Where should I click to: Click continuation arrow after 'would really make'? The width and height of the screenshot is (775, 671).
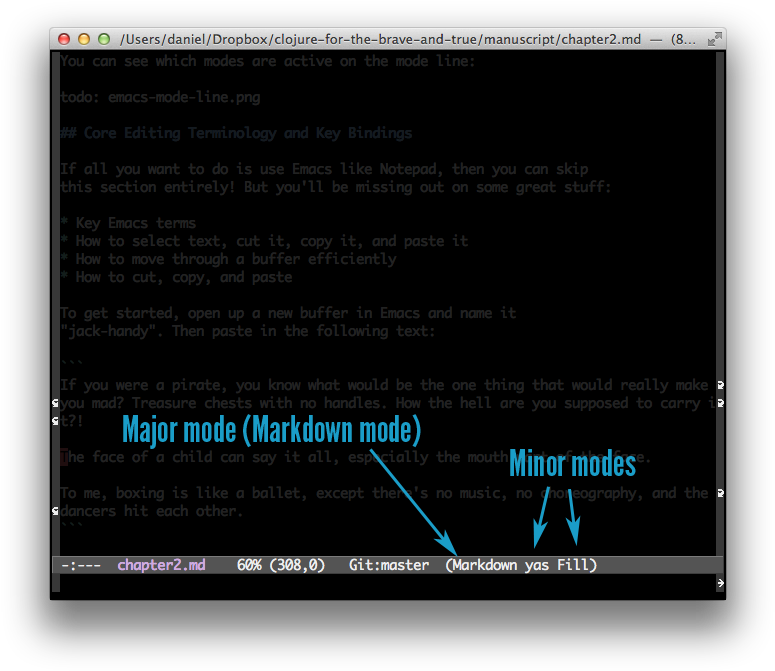coord(721,385)
